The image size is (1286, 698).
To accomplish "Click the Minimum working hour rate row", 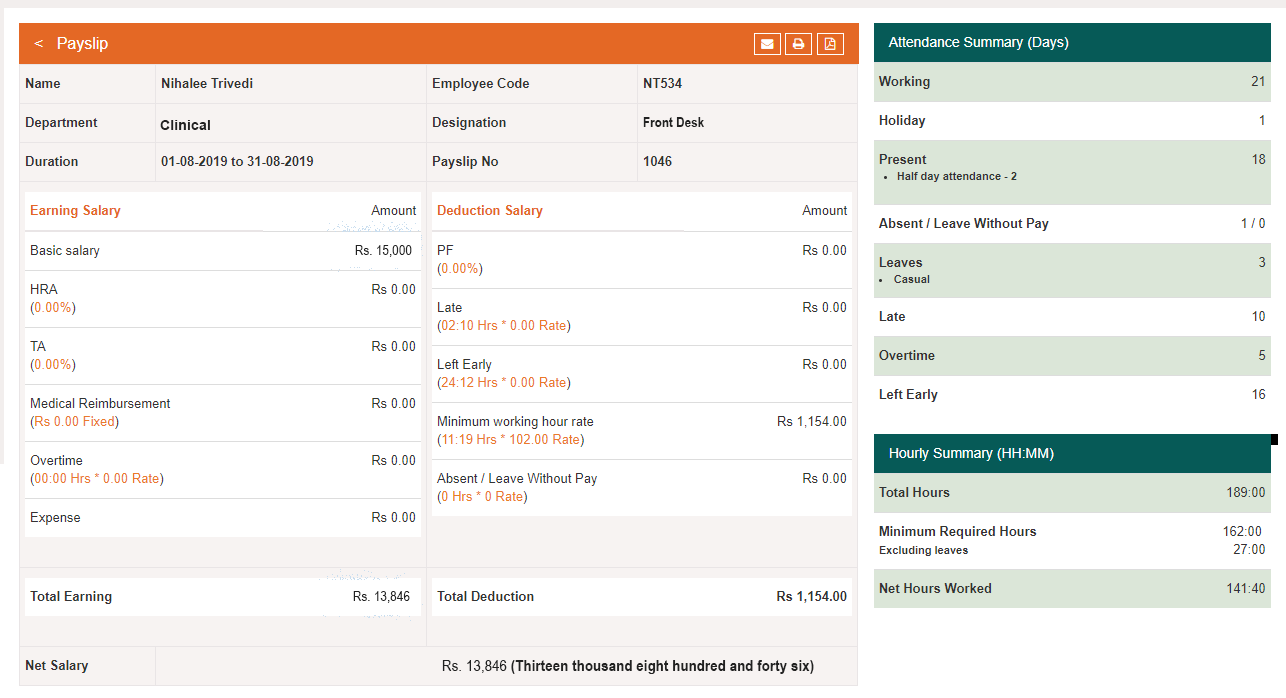I will click(642, 431).
